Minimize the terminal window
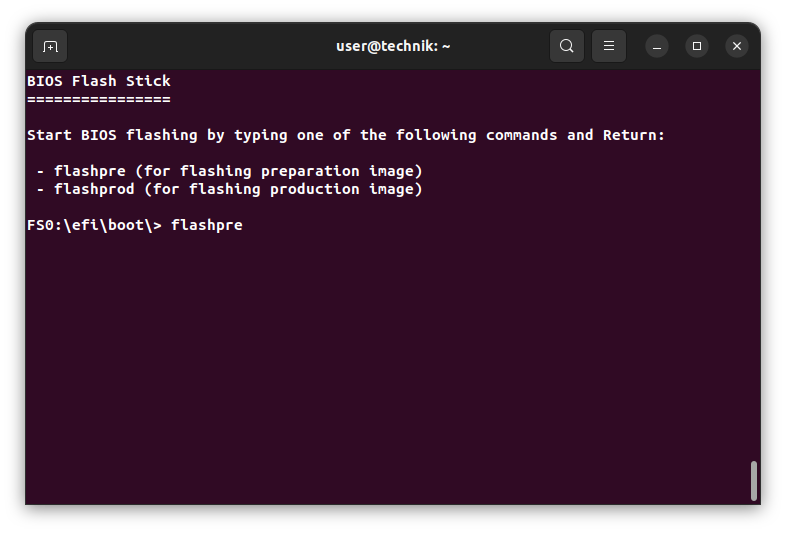The image size is (786, 533). (x=657, y=46)
